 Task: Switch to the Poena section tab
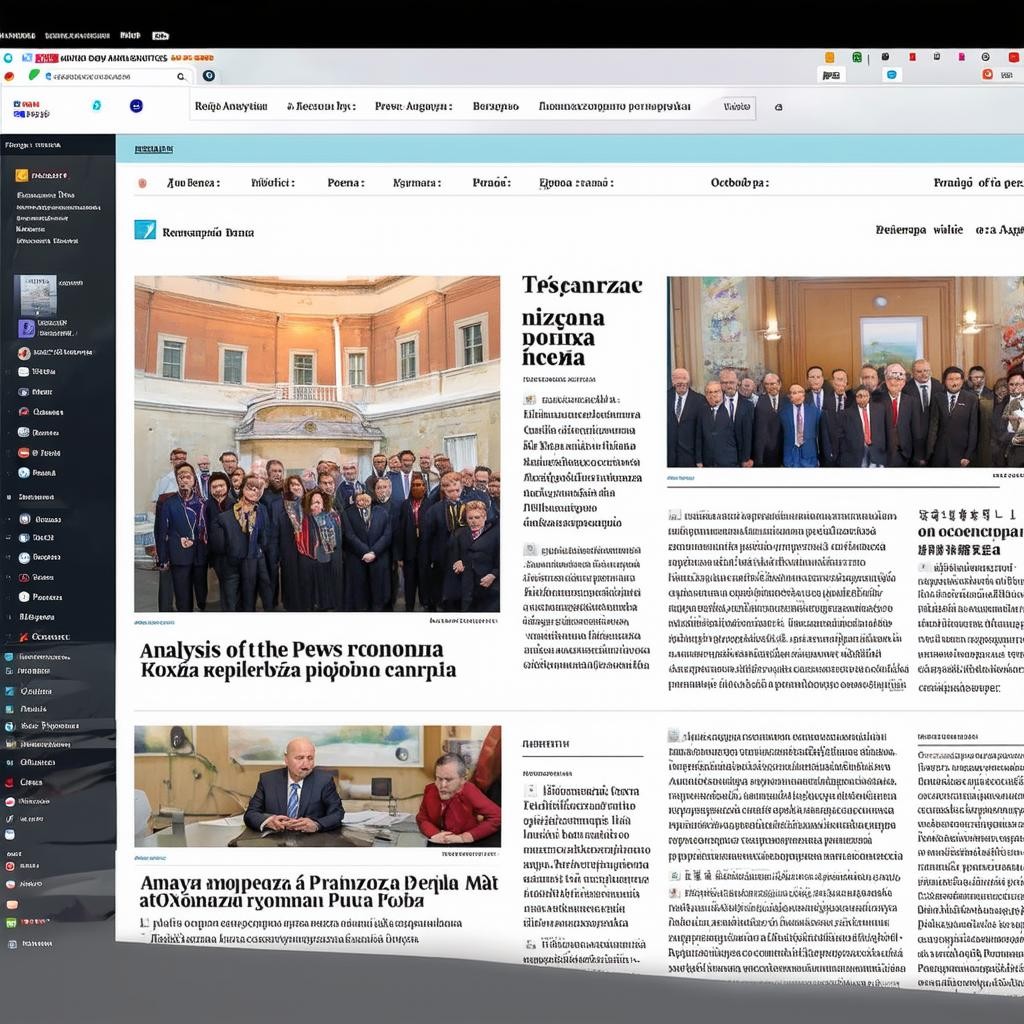tap(345, 183)
